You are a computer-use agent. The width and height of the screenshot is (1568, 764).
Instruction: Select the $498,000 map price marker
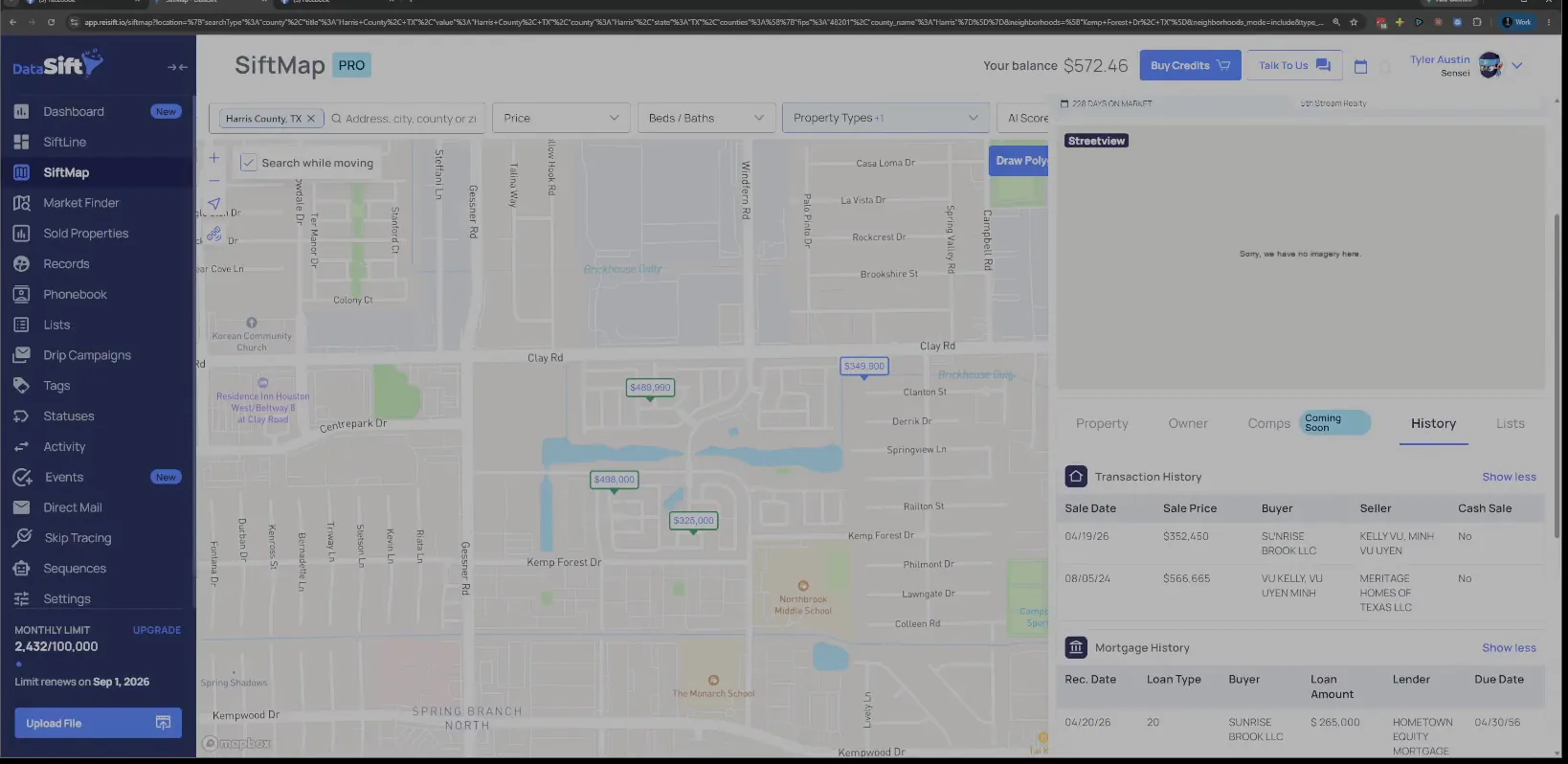coord(614,480)
